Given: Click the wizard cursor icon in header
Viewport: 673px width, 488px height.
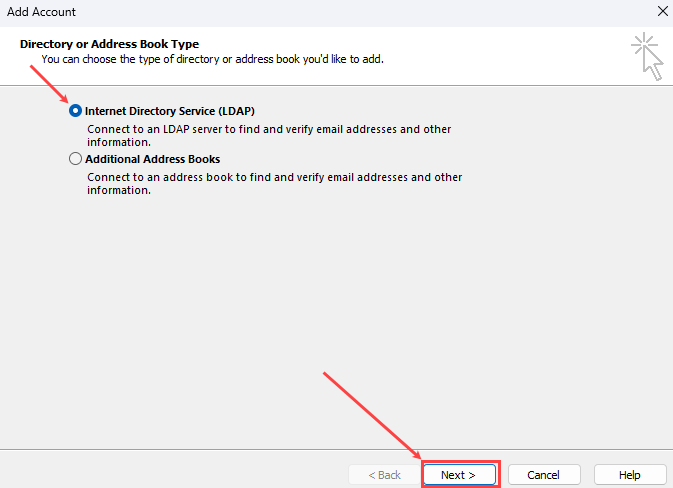Looking at the screenshot, I should pyautogui.click(x=651, y=63).
